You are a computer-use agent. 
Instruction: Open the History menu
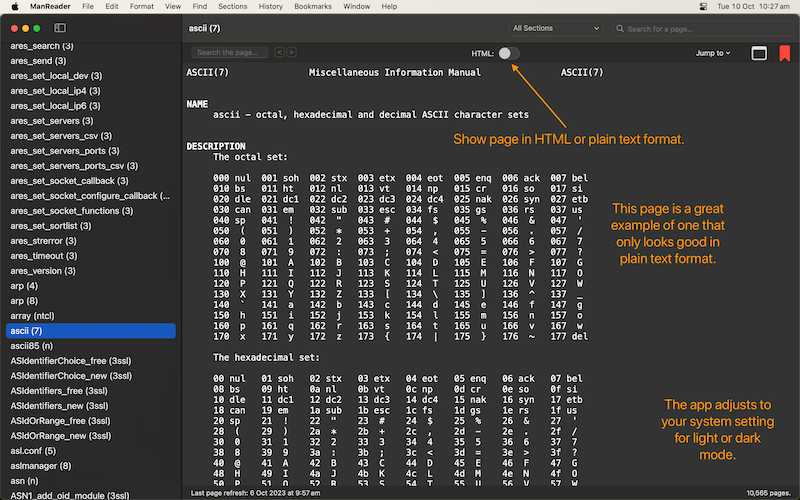[x=270, y=6]
